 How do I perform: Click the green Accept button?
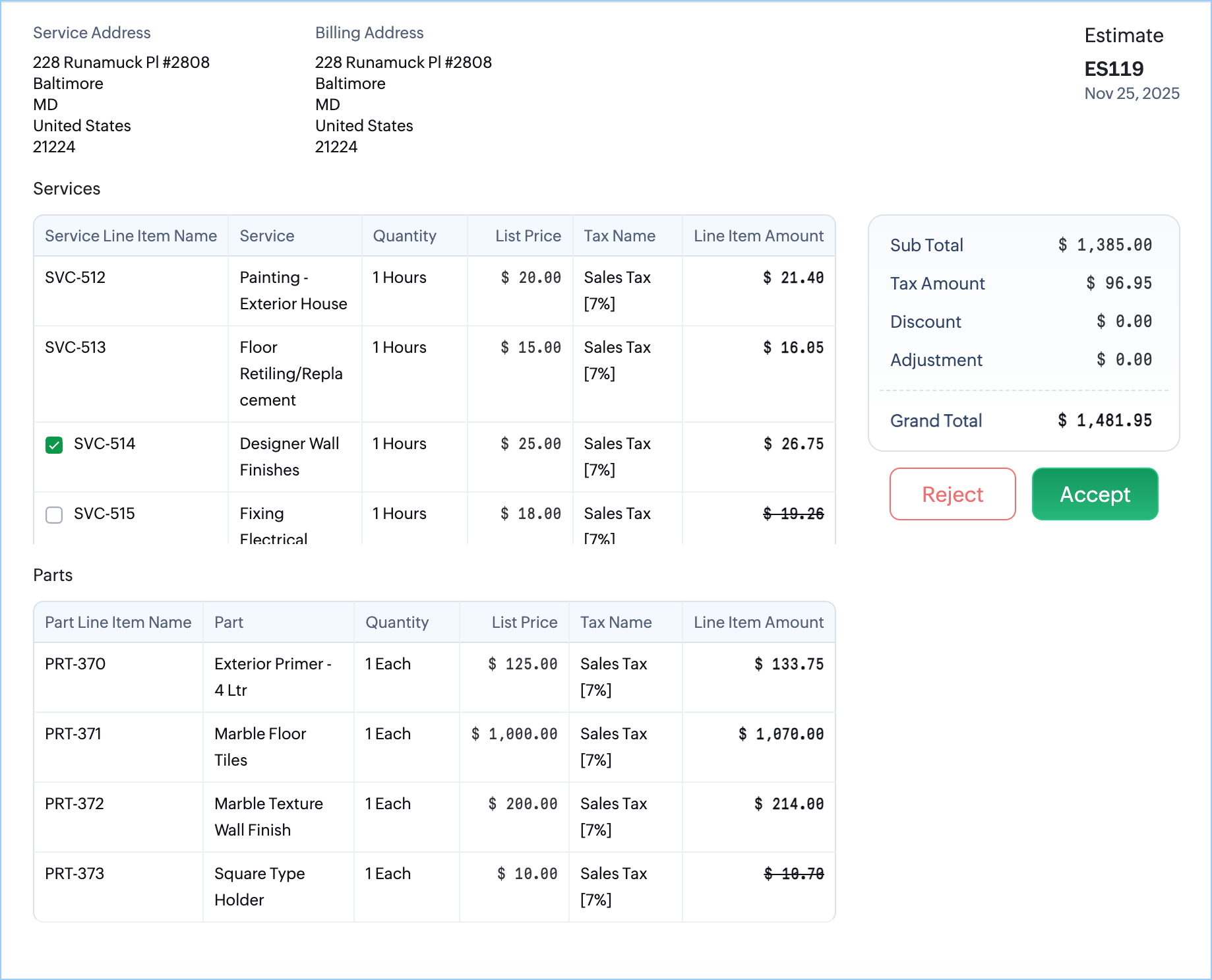(x=1095, y=494)
